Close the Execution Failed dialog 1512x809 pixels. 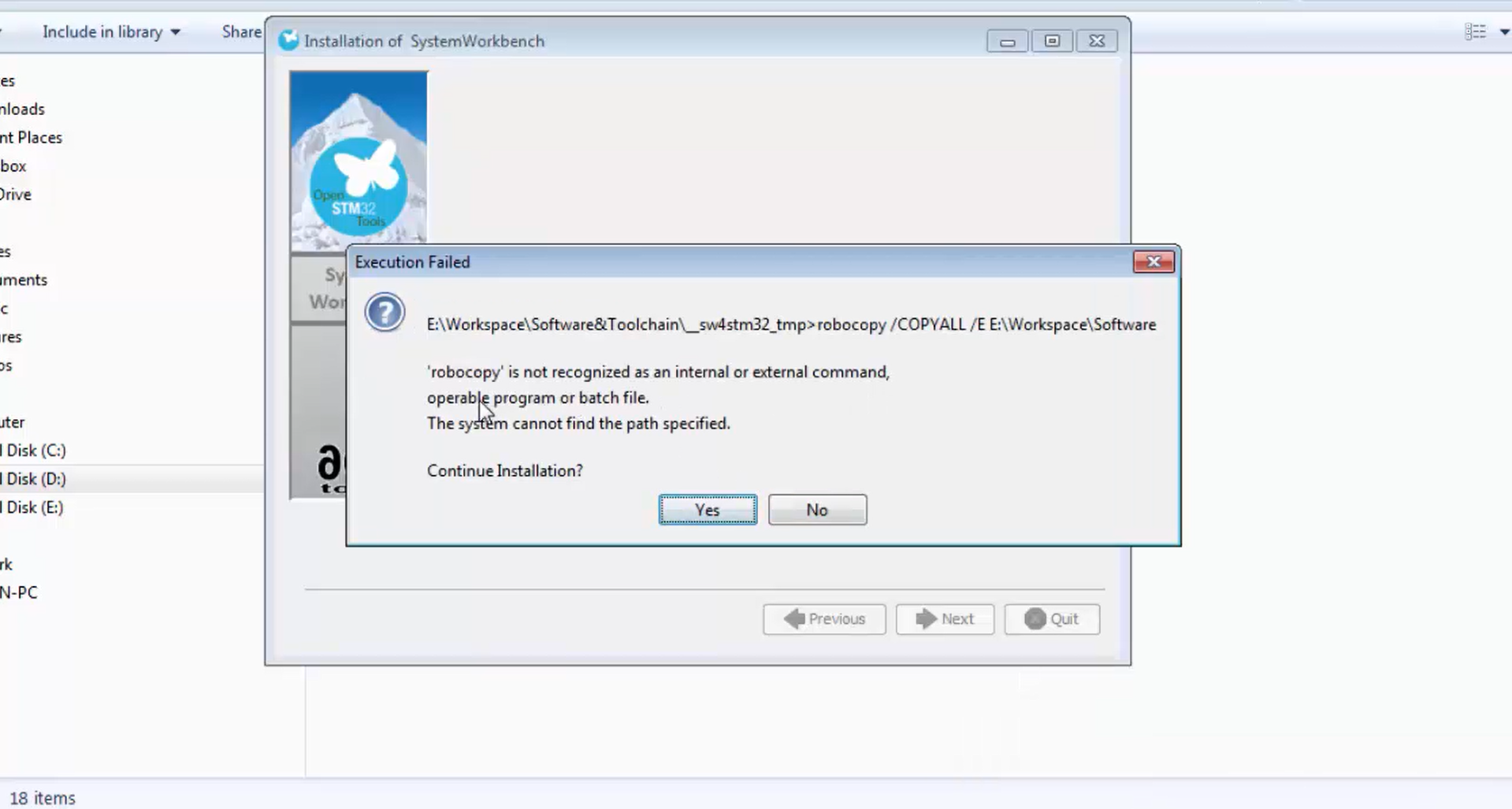point(1154,262)
